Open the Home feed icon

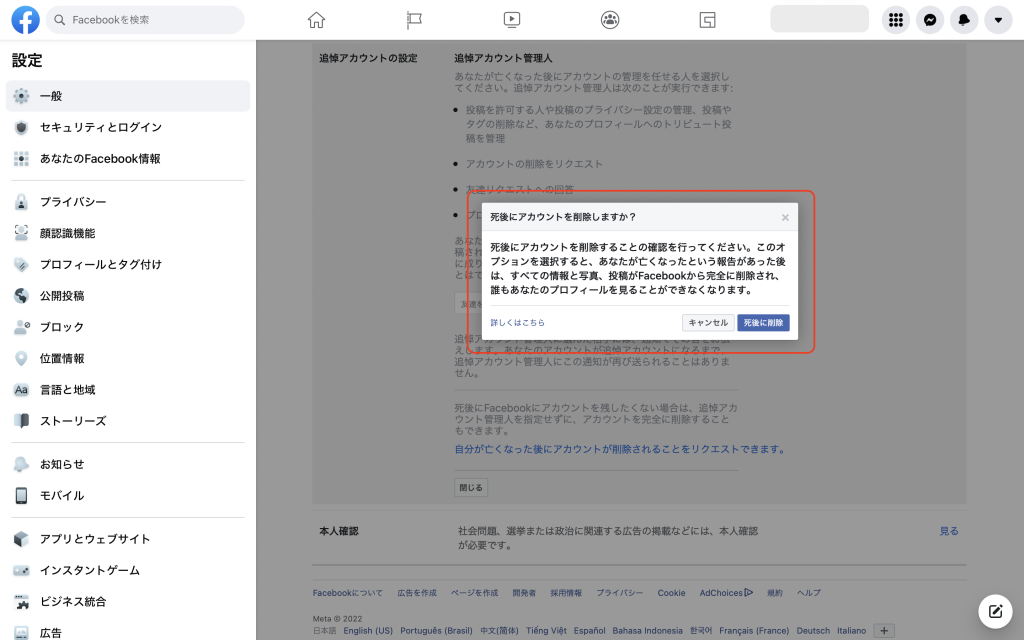(x=316, y=20)
